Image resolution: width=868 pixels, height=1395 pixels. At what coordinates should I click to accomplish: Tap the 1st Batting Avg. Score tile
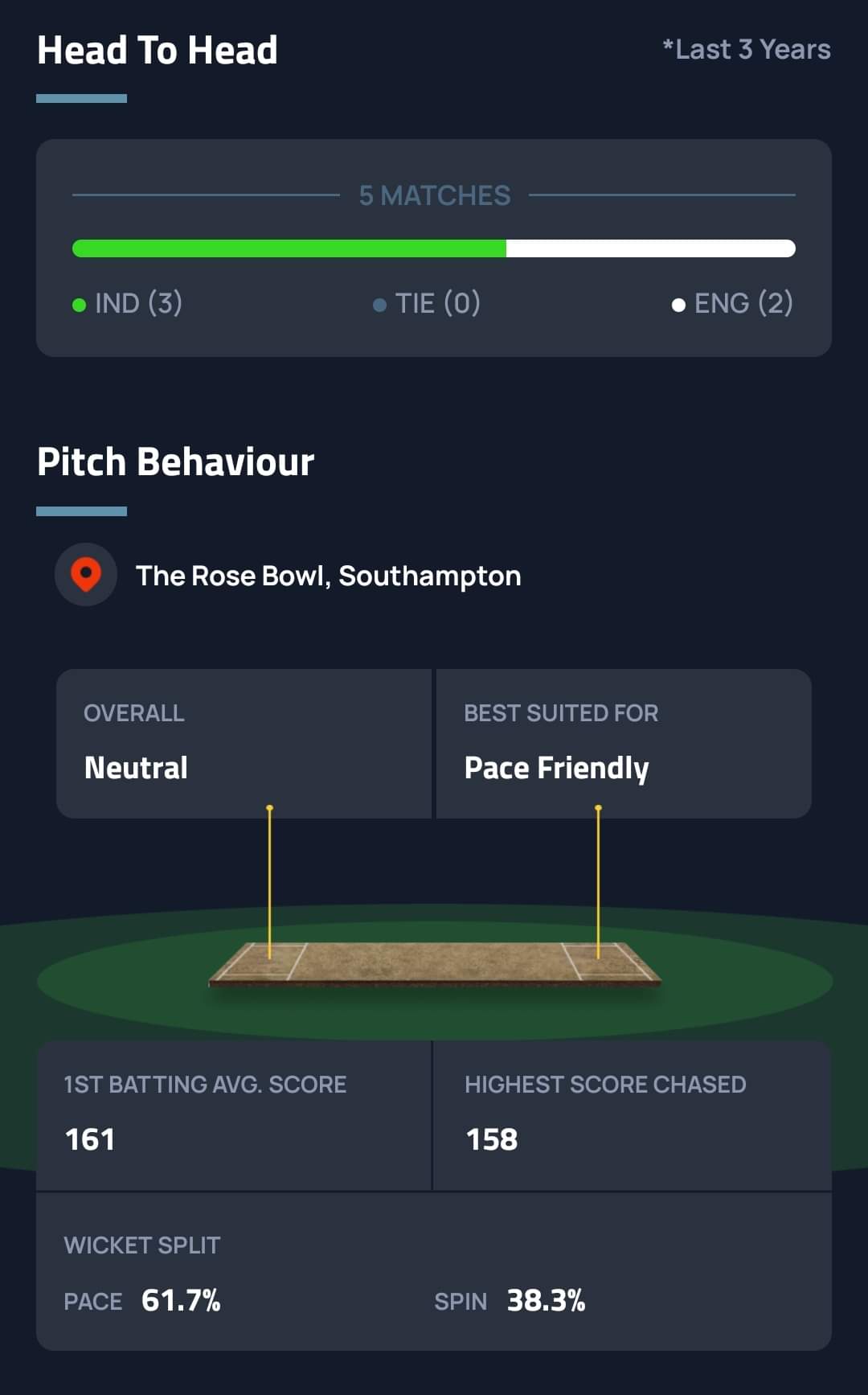[234, 1114]
